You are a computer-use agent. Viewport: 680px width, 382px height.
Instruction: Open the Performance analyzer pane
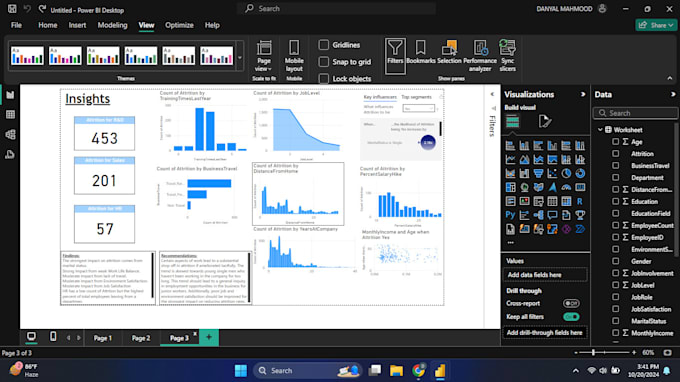pos(480,56)
